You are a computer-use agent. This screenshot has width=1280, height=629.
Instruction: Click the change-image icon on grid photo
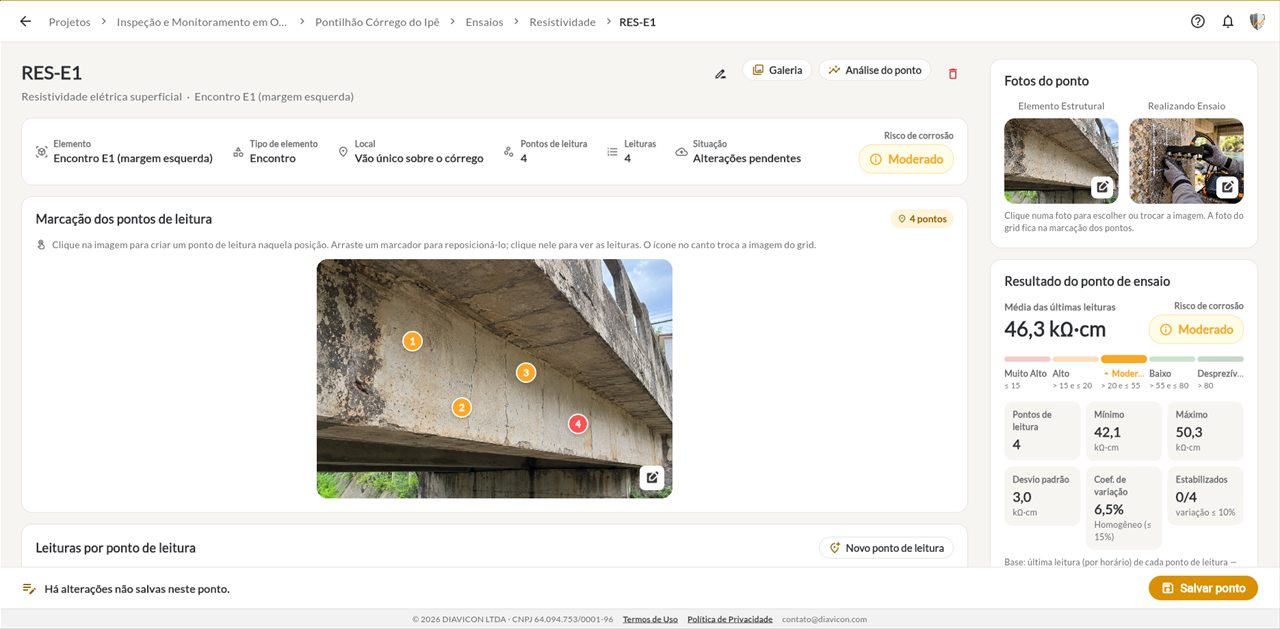point(652,478)
